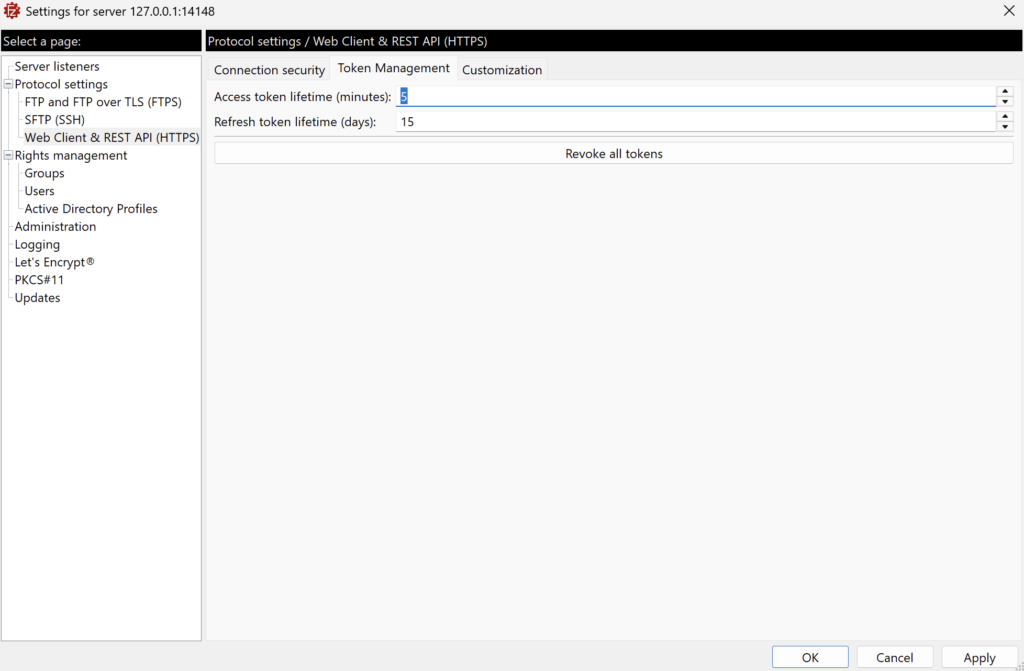
Task: Close the server settings dialog
Action: coord(1008,11)
